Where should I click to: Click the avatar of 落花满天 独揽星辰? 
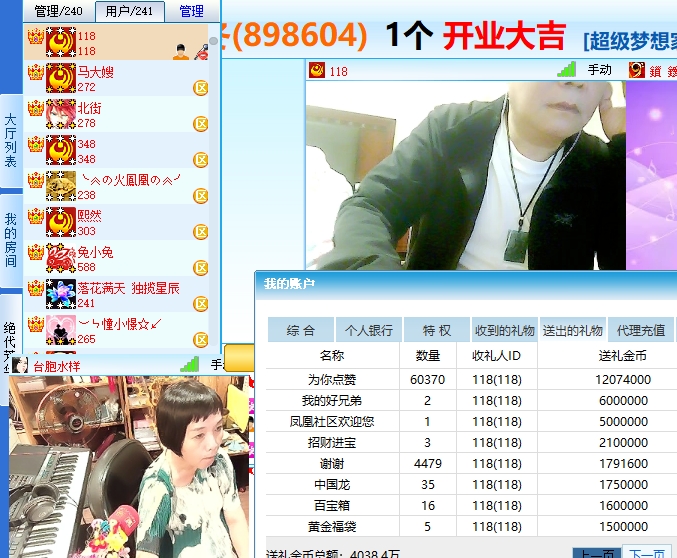(x=61, y=295)
